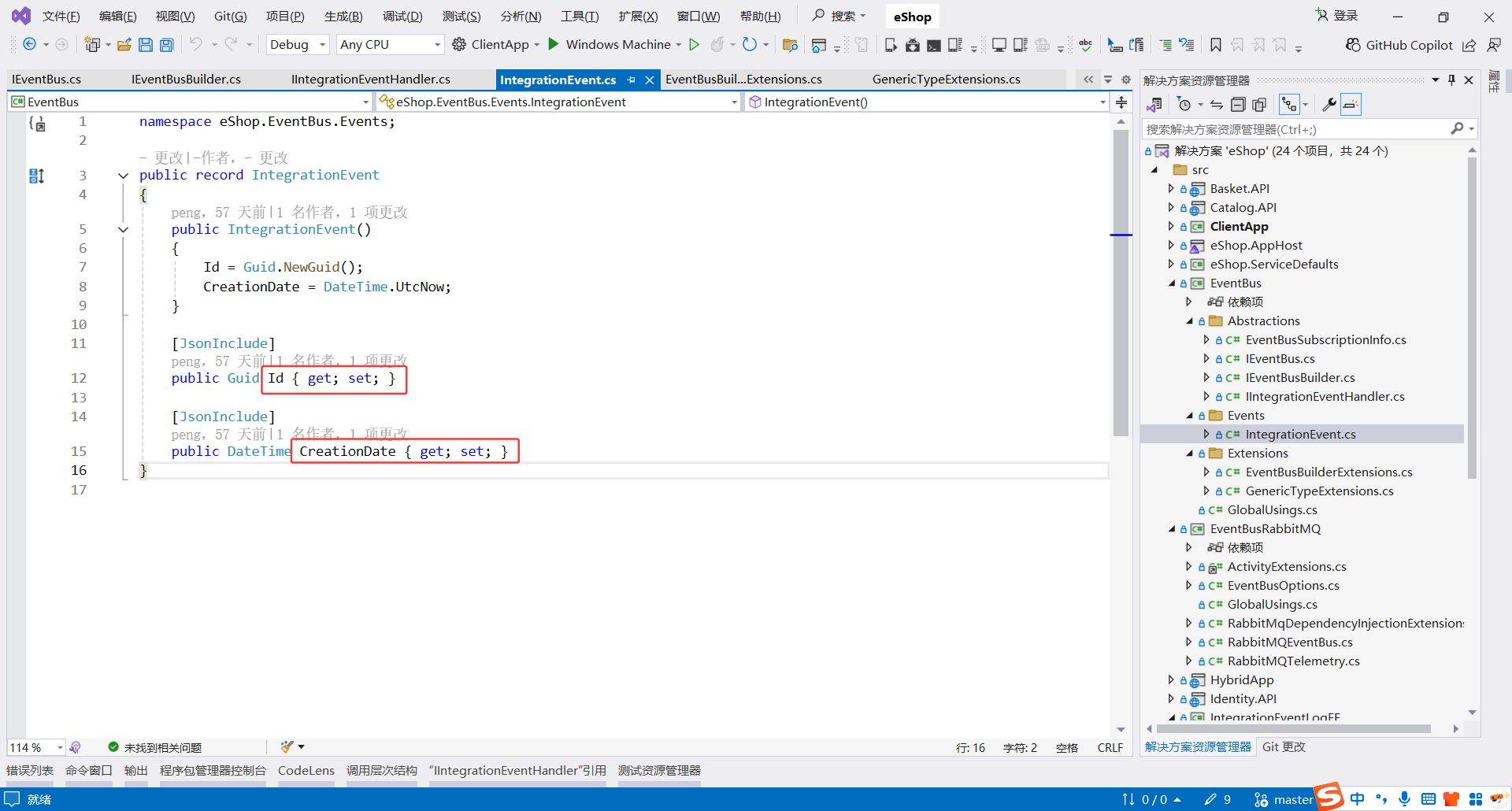Switch views icon in Solution Explorer toolbar
The image size is (1512, 811).
coord(1154,105)
